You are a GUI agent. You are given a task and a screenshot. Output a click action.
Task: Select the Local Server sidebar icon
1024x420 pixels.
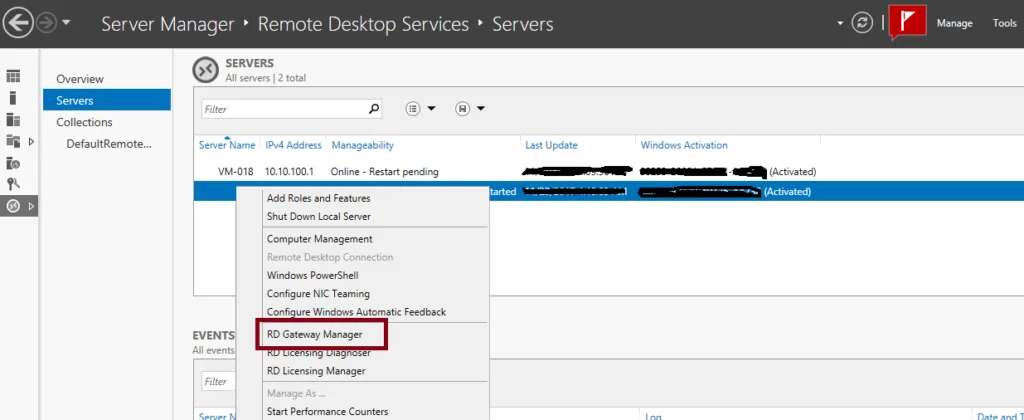[x=12, y=99]
